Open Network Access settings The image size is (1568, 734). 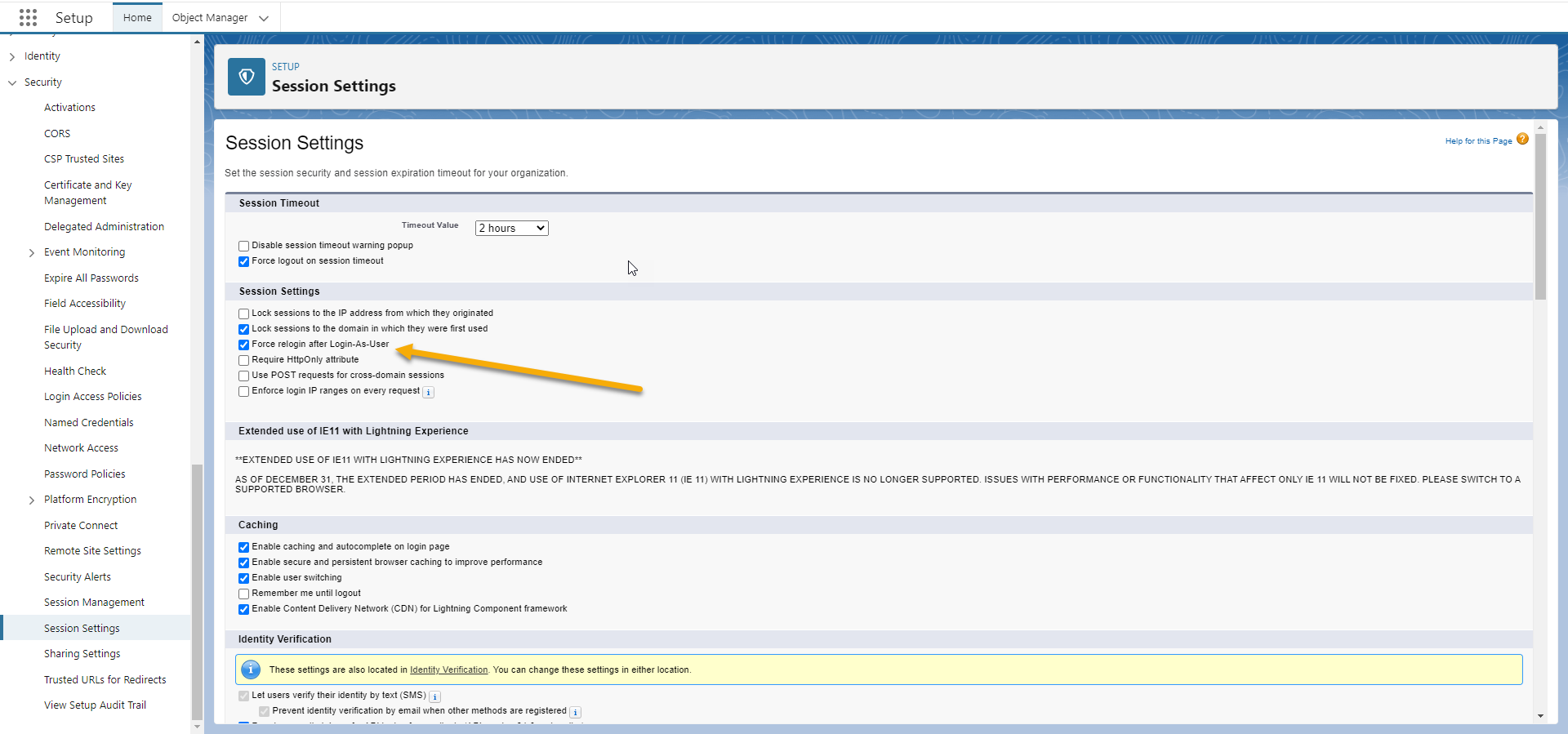81,448
